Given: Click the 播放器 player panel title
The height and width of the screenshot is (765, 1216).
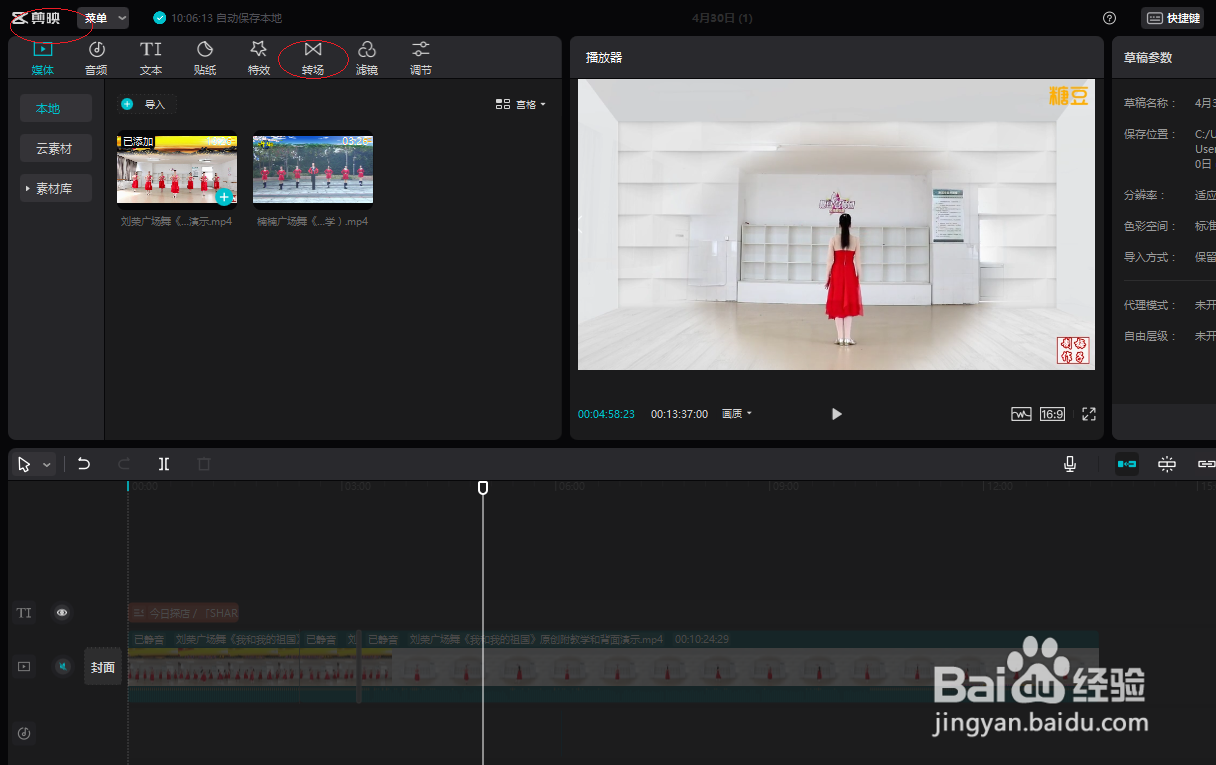Looking at the screenshot, I should coord(604,58).
